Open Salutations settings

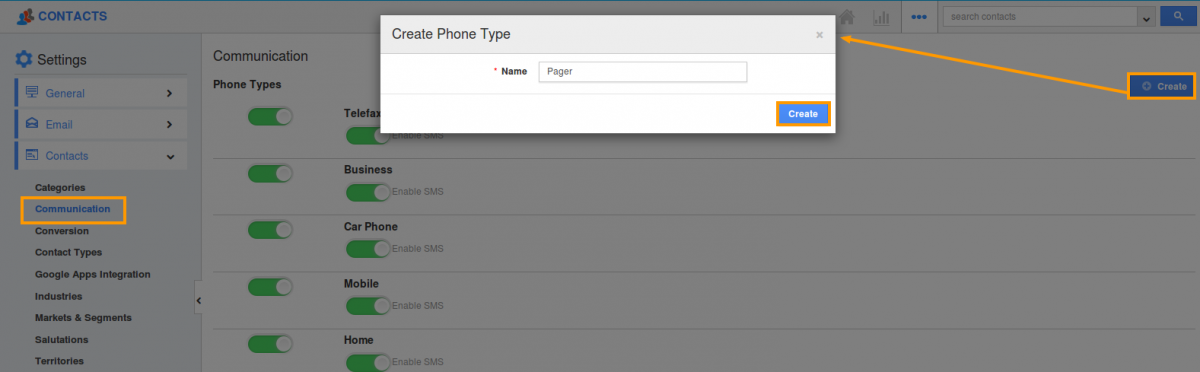pyautogui.click(x=62, y=340)
